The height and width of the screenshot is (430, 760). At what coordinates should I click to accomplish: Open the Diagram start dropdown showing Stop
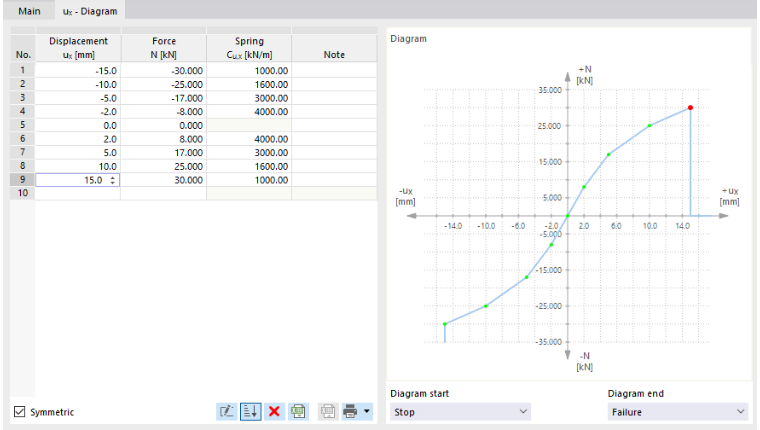pos(460,412)
